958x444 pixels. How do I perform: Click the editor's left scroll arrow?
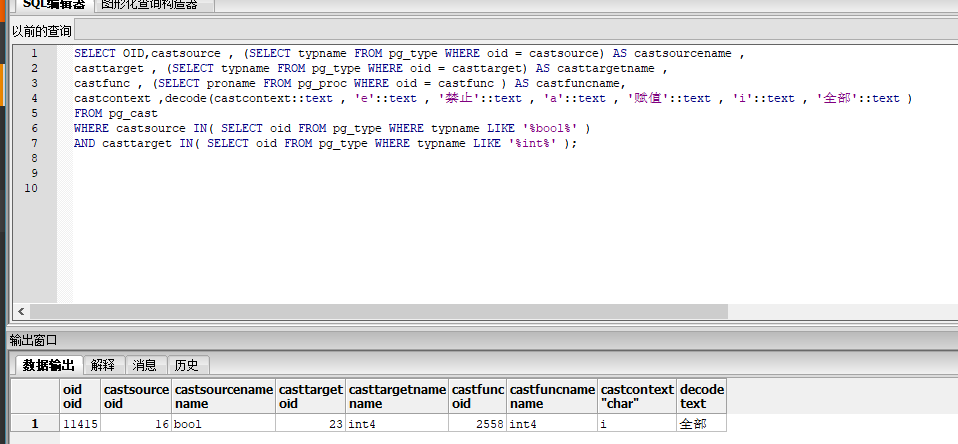coord(21,311)
